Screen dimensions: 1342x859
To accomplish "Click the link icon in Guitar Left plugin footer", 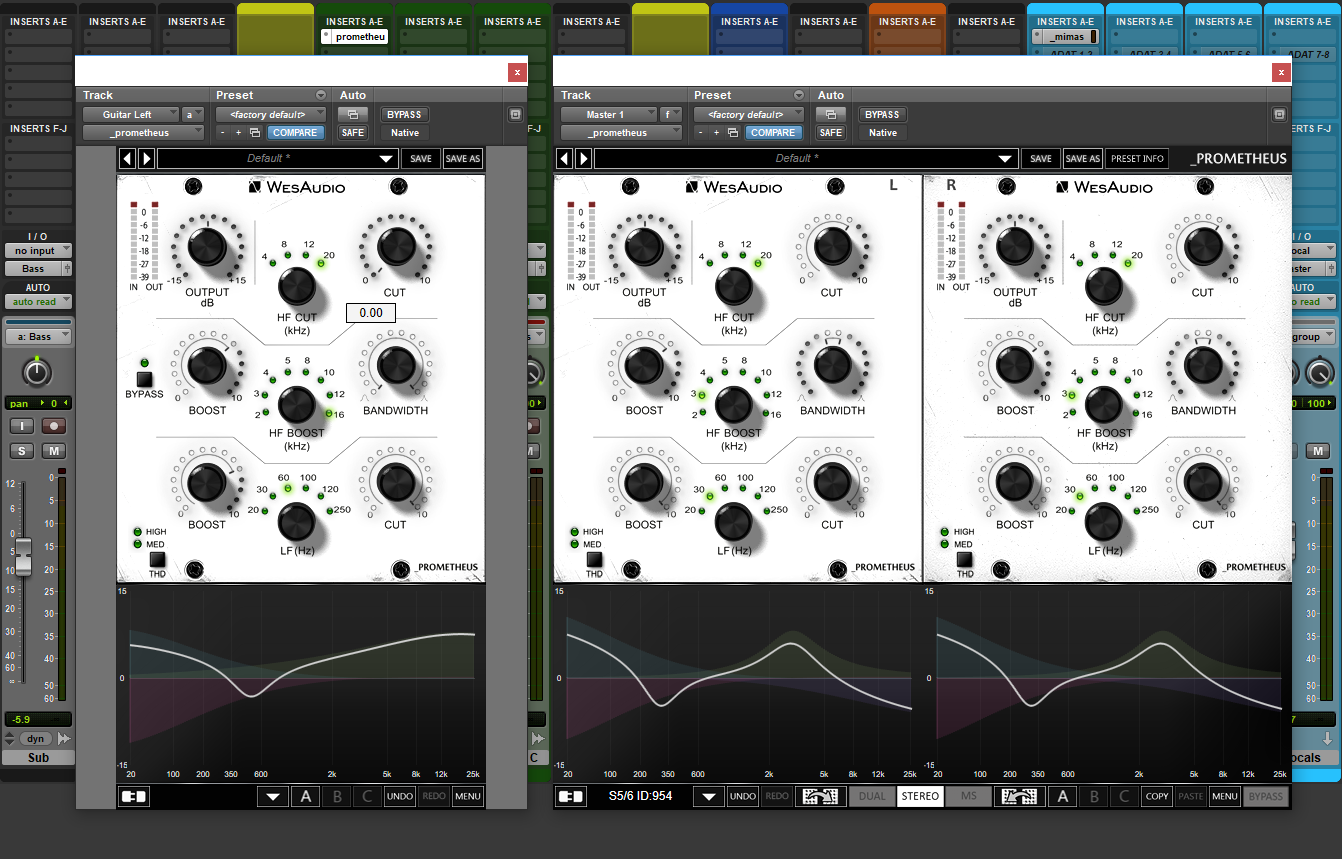I will coord(133,797).
